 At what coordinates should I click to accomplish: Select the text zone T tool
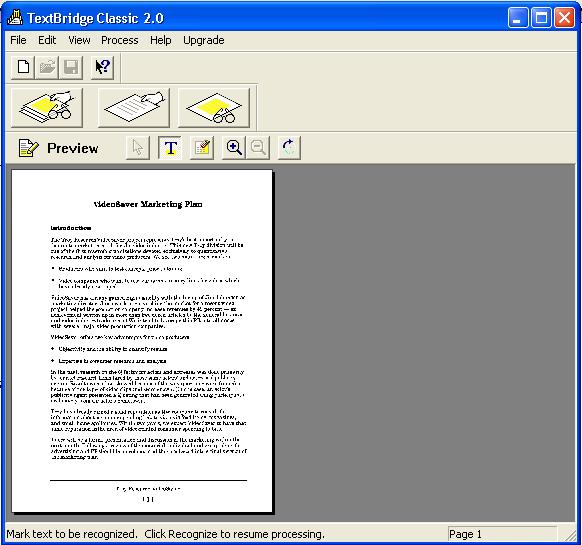170,148
